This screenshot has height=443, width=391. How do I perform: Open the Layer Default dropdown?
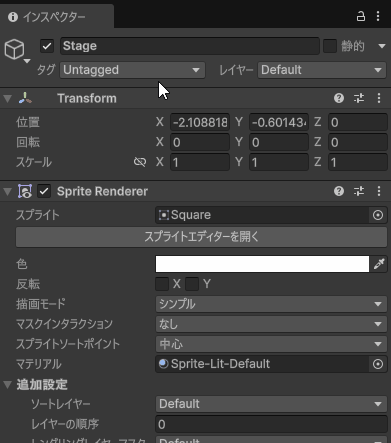(x=322, y=70)
